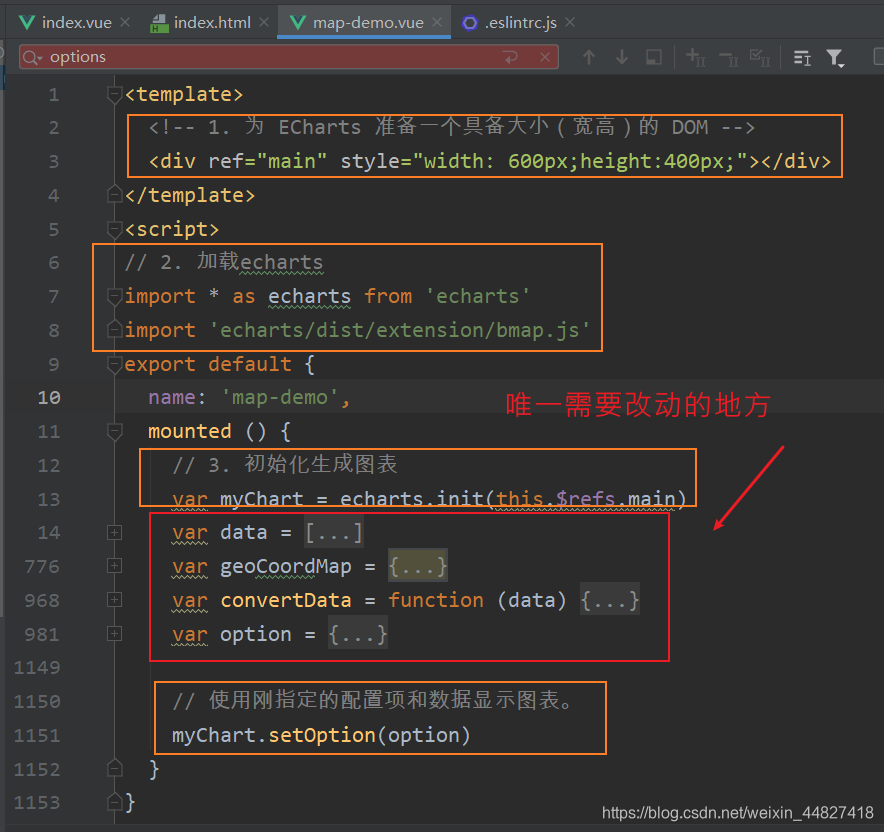Screen dimensions: 884x832
Task: Click the folded {...} after function (data)
Action: [609, 600]
